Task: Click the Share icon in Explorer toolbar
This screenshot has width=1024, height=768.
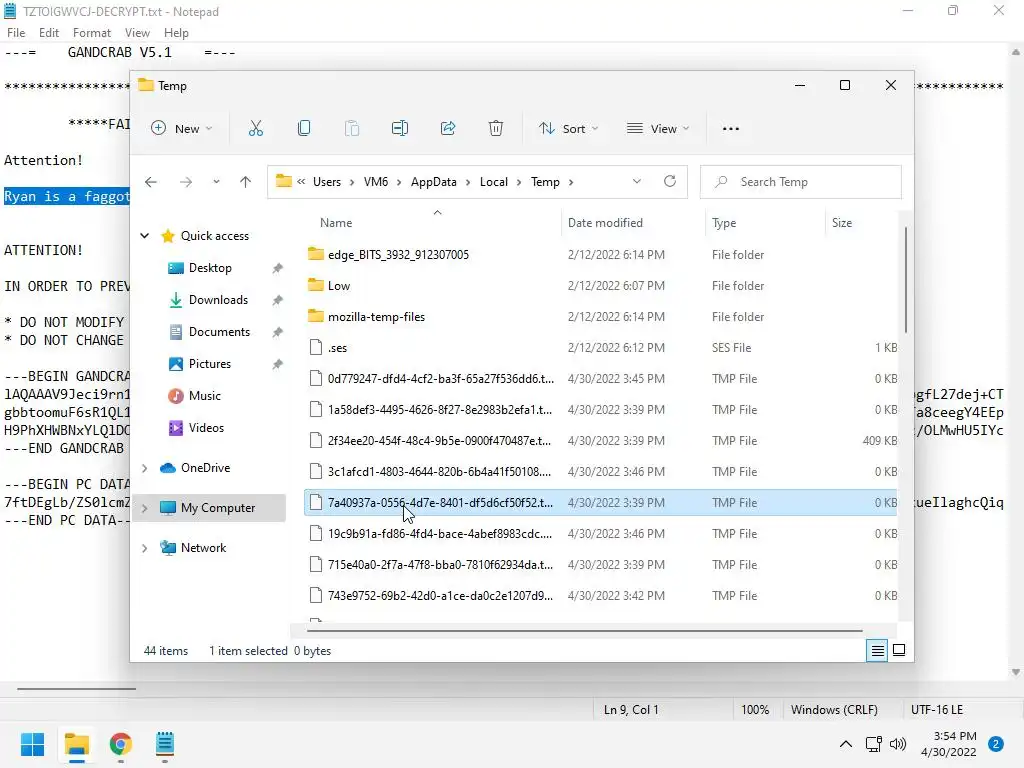Action: tap(448, 129)
